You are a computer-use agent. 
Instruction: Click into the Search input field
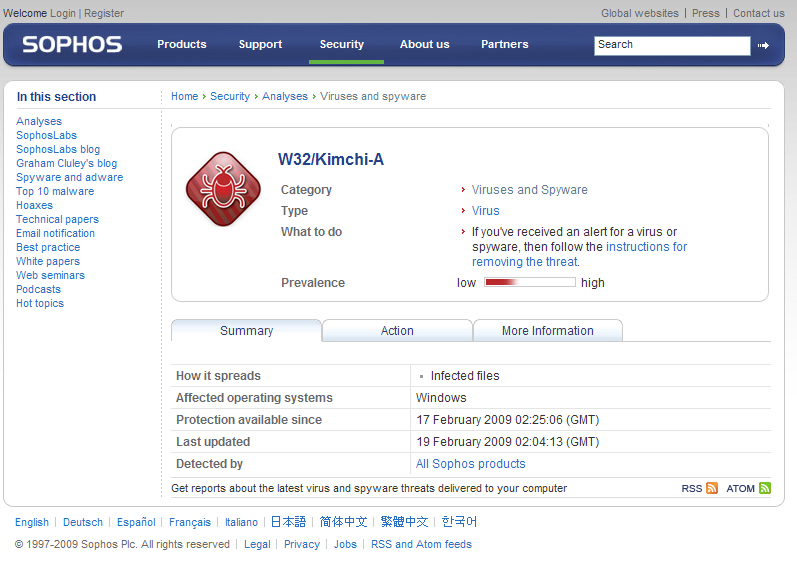pyautogui.click(x=672, y=45)
